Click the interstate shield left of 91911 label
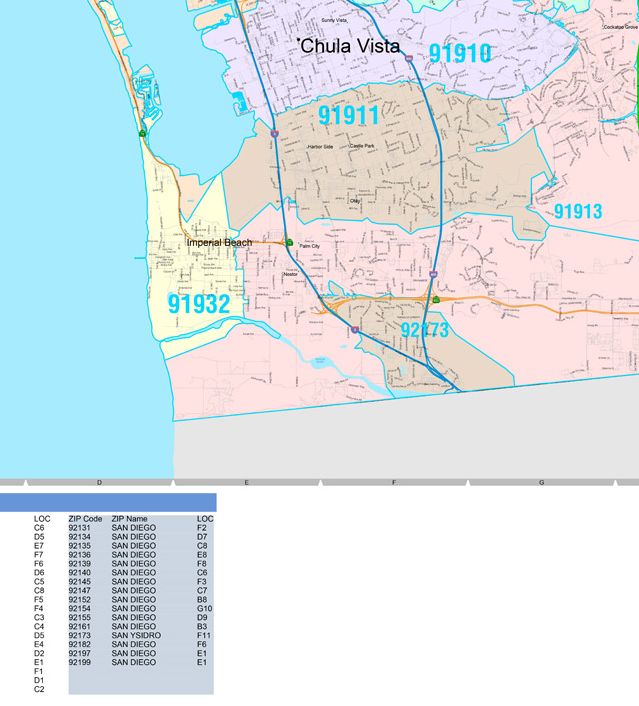This screenshot has width=639, height=706. click(274, 132)
